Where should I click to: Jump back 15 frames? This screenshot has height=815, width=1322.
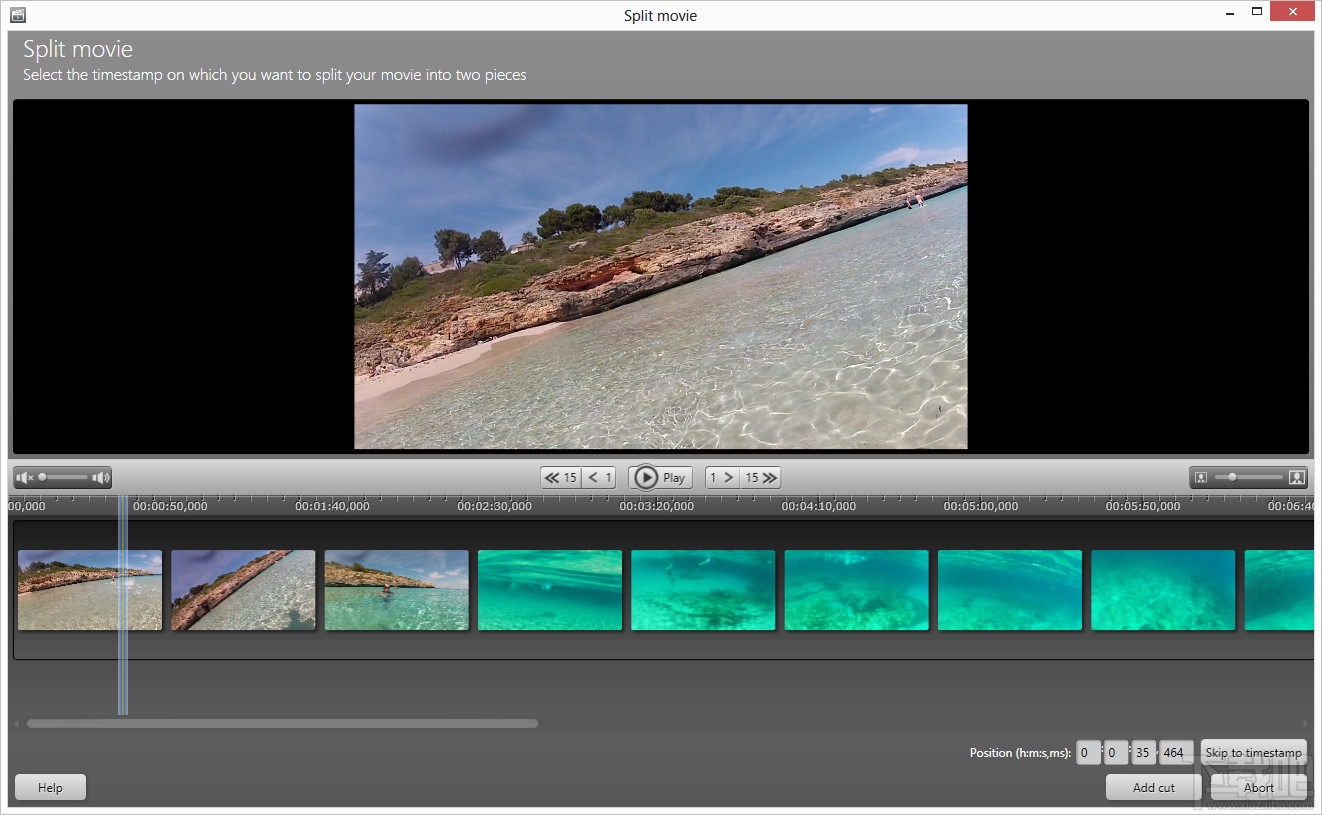(x=560, y=478)
